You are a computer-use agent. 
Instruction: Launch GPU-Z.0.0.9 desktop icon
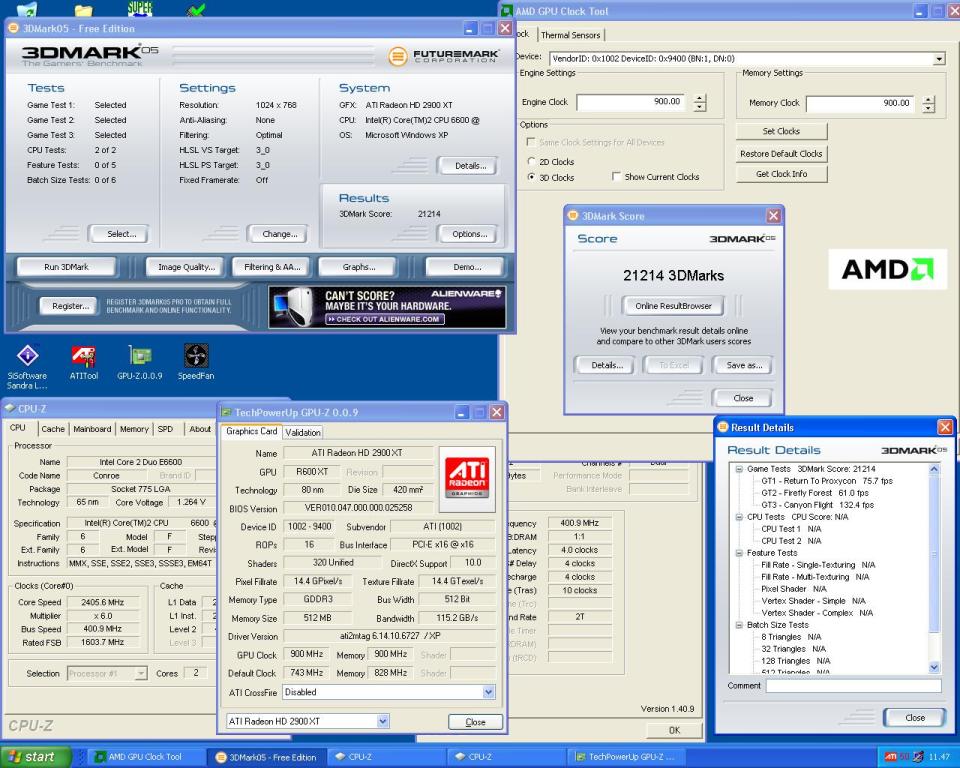(140, 363)
